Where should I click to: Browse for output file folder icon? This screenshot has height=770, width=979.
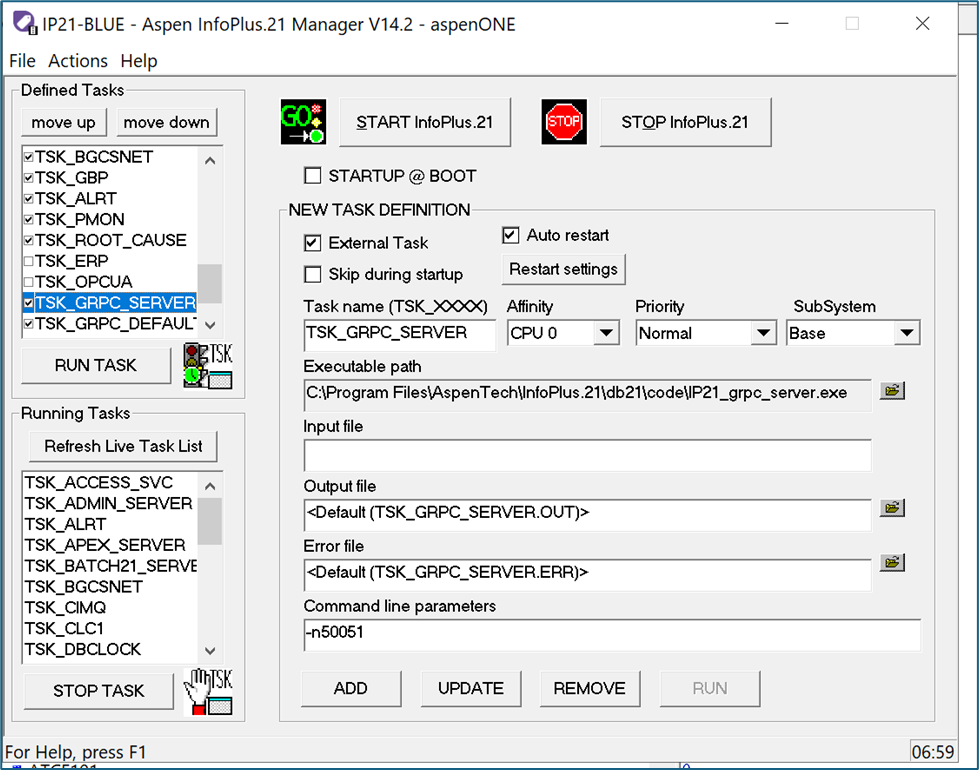coord(892,508)
